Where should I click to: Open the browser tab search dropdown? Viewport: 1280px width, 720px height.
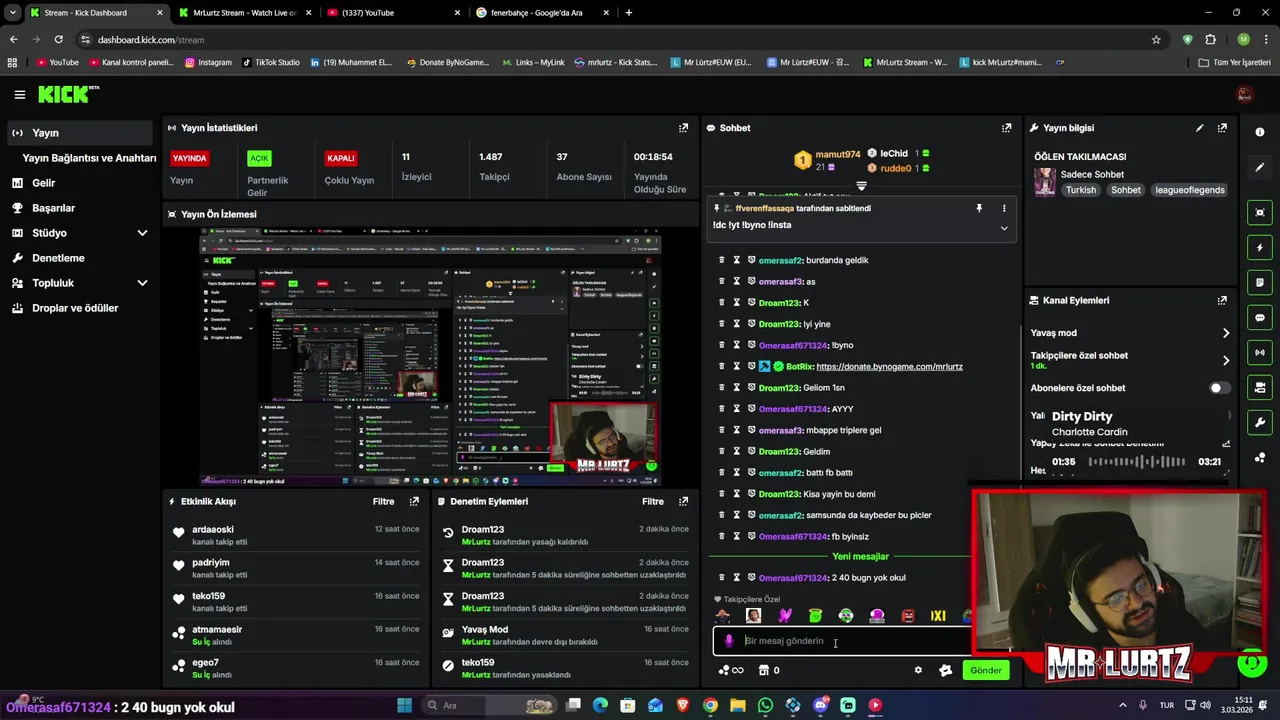[x=12, y=12]
